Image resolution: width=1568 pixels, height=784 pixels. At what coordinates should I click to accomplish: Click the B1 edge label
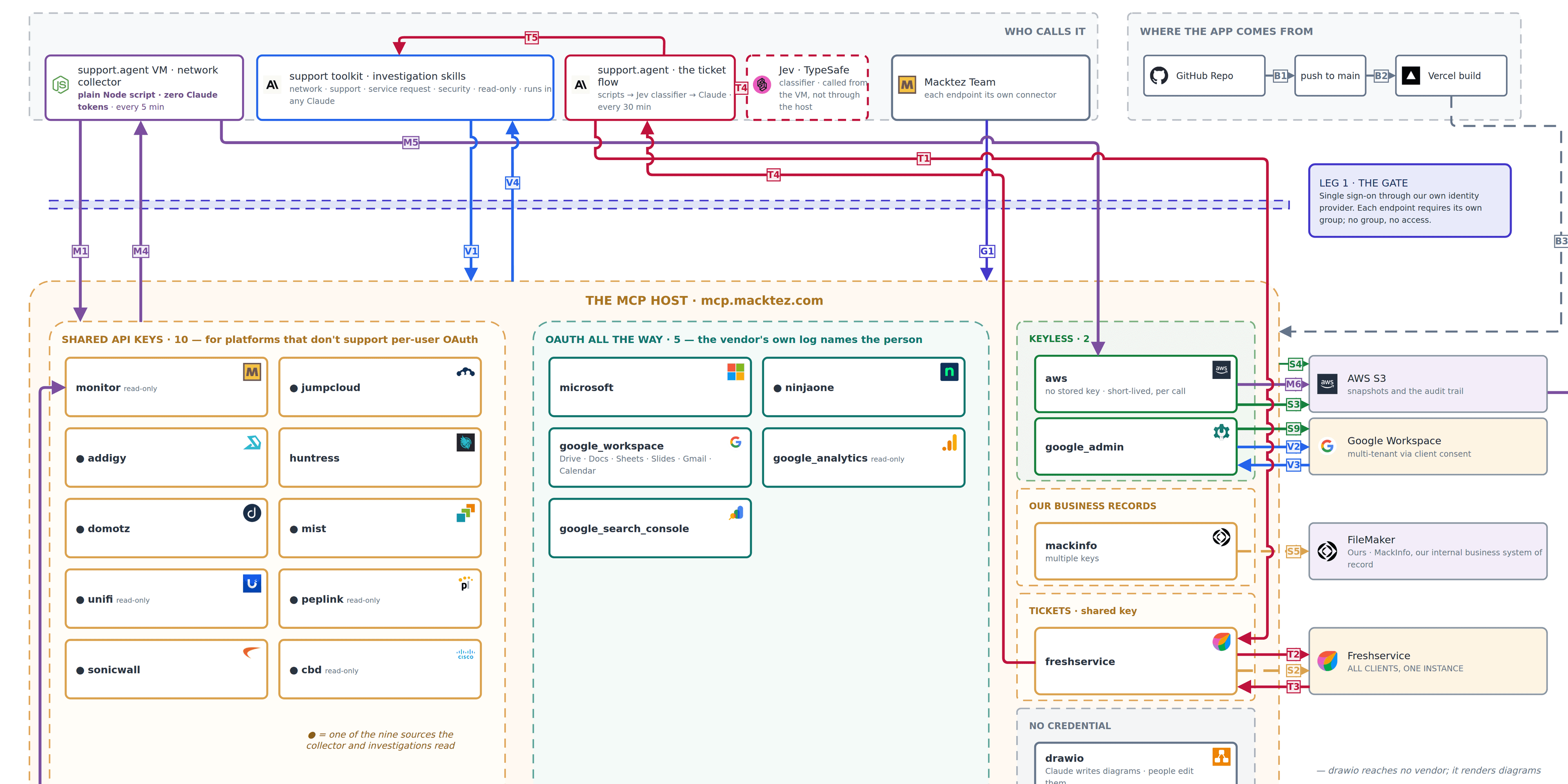(x=1280, y=76)
